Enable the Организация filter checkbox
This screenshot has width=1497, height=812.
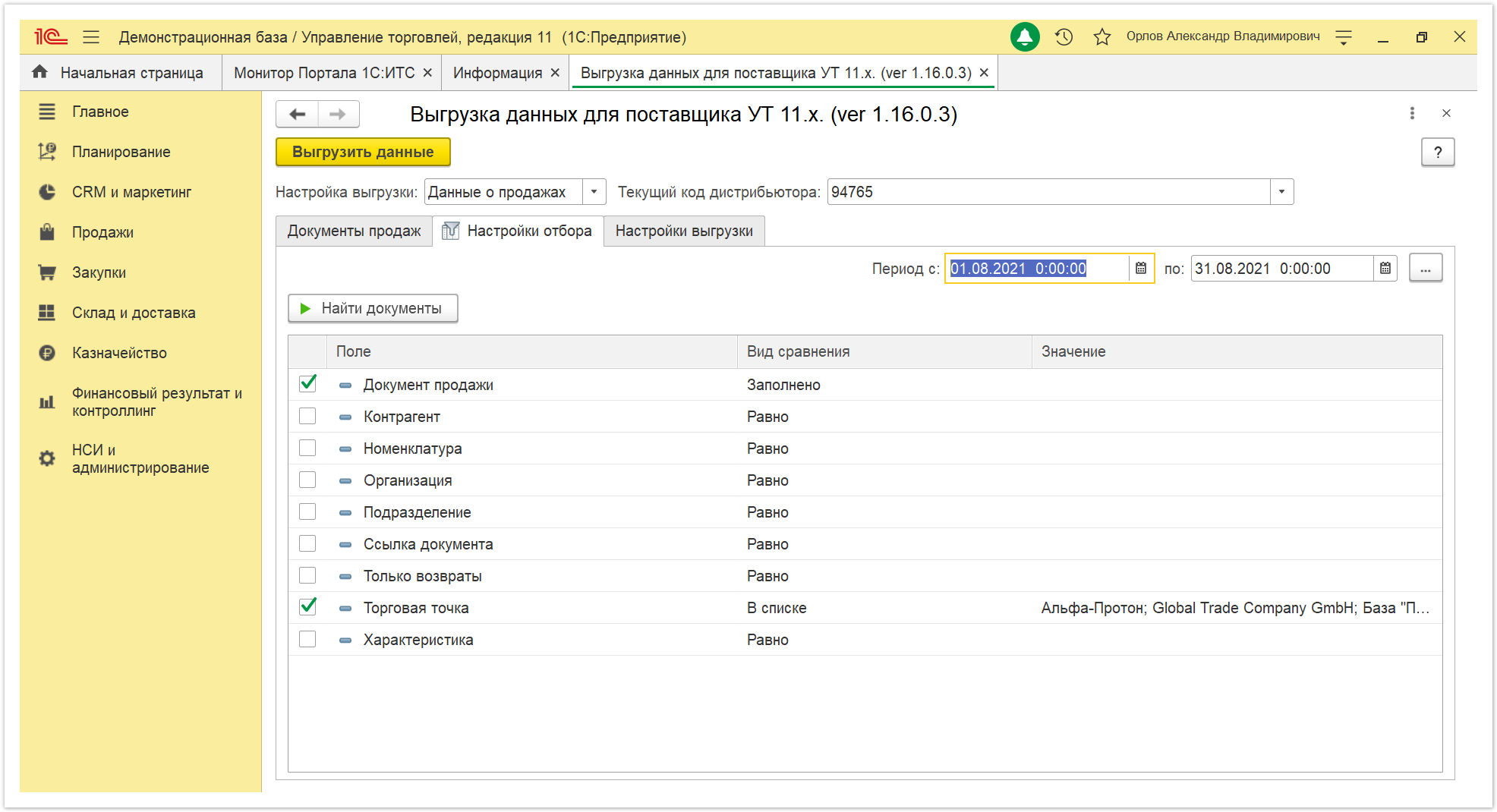[x=307, y=480]
